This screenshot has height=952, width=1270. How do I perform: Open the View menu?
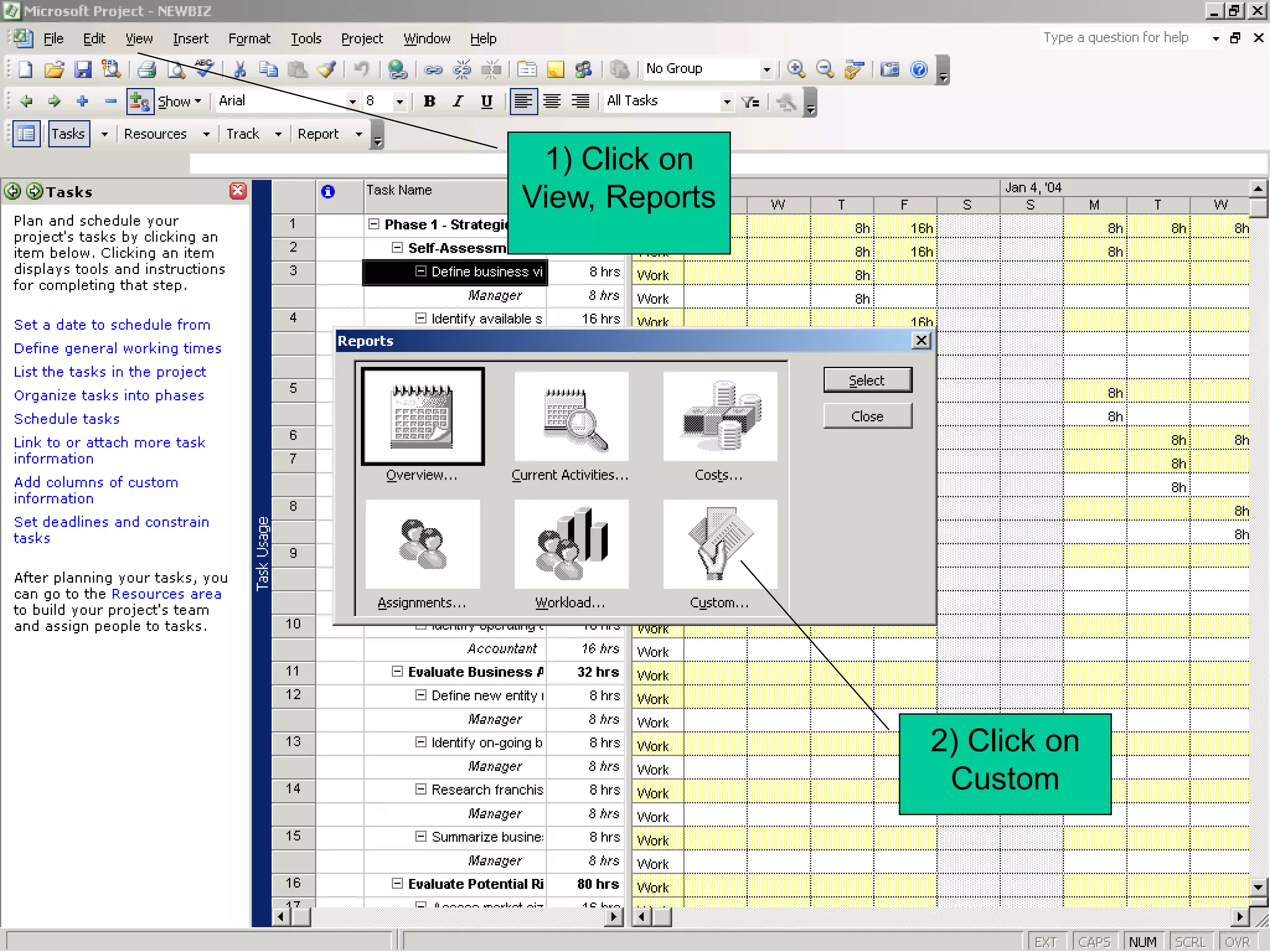coord(139,38)
